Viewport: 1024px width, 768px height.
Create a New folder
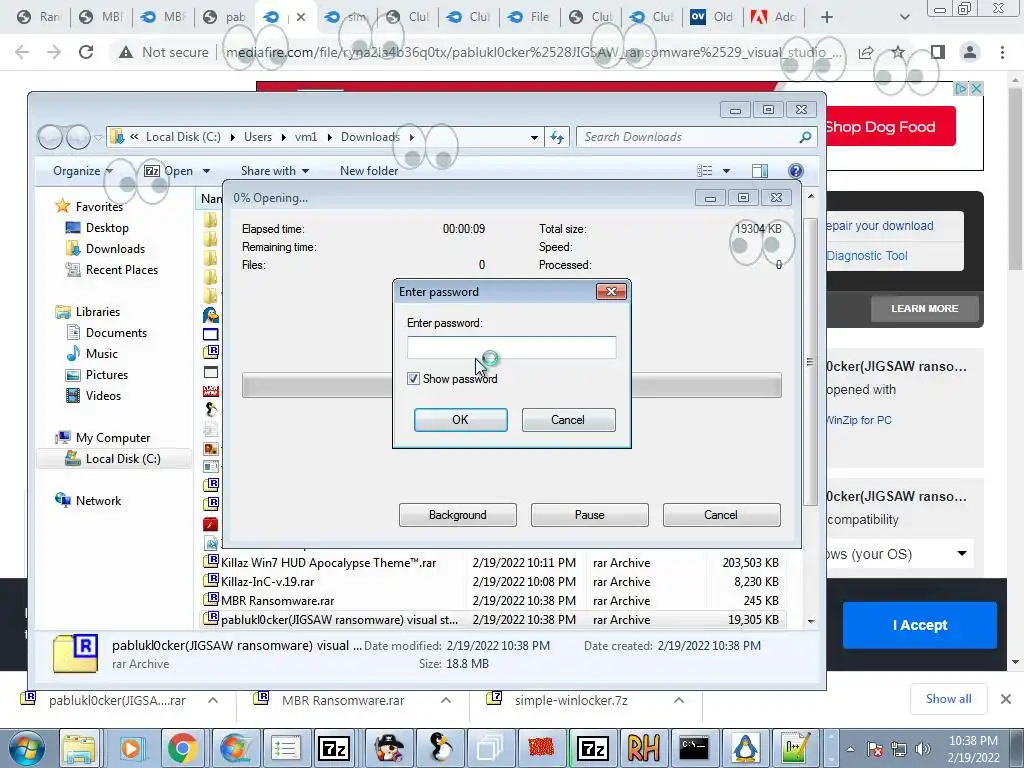(368, 170)
